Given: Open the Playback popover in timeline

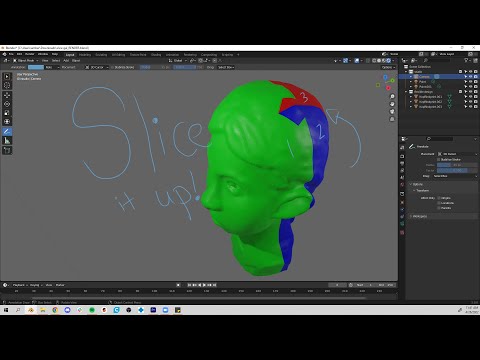Looking at the screenshot, I should [20, 285].
